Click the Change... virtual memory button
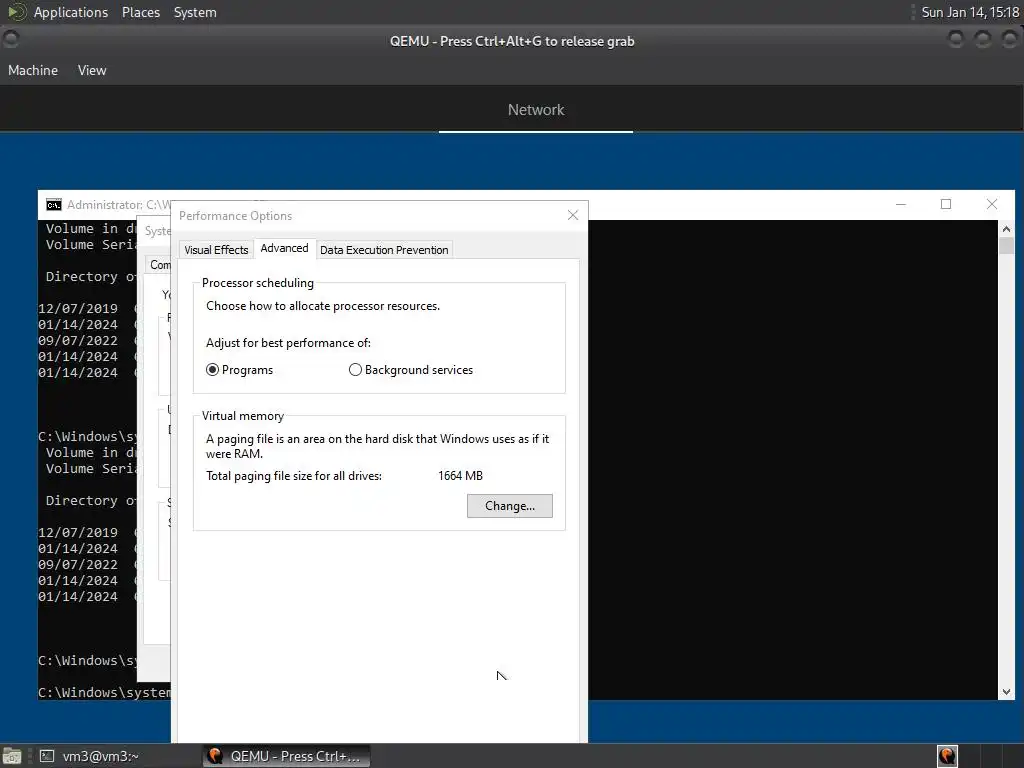The width and height of the screenshot is (1024, 768). tap(509, 506)
